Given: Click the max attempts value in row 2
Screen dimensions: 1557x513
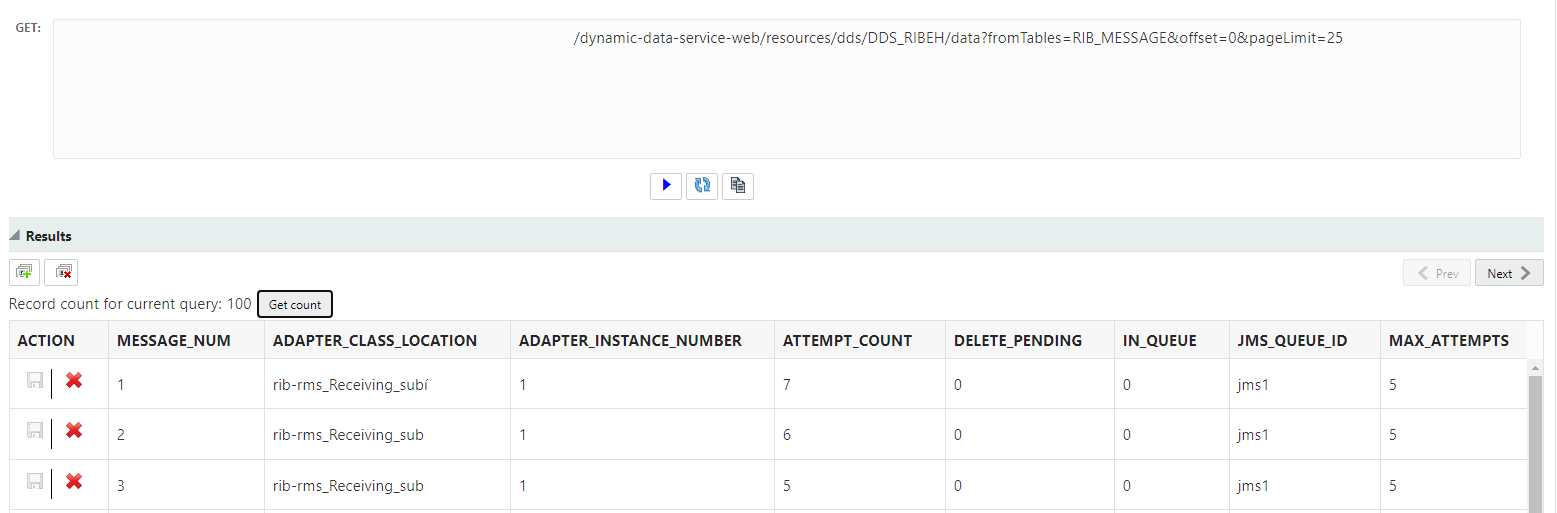Looking at the screenshot, I should tap(1393, 435).
